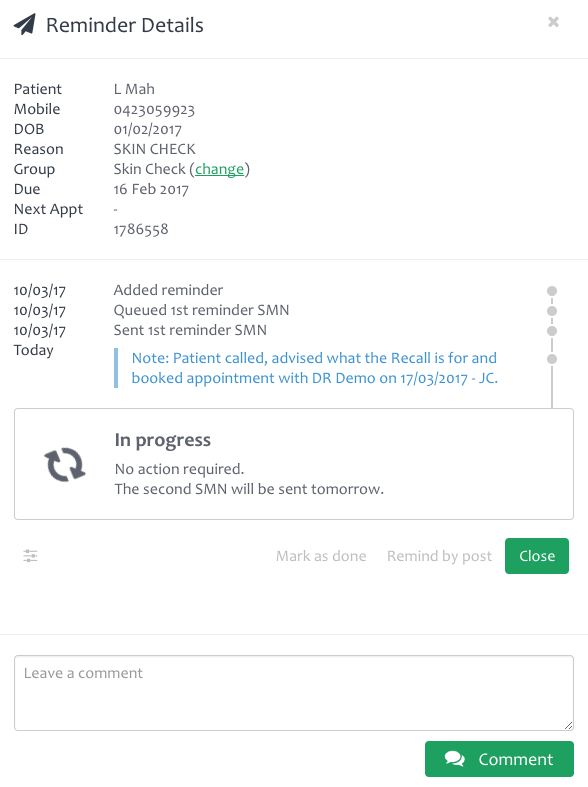Select the timeline dot for Sent 1st reminder
The height and width of the screenshot is (787, 588).
point(552,331)
